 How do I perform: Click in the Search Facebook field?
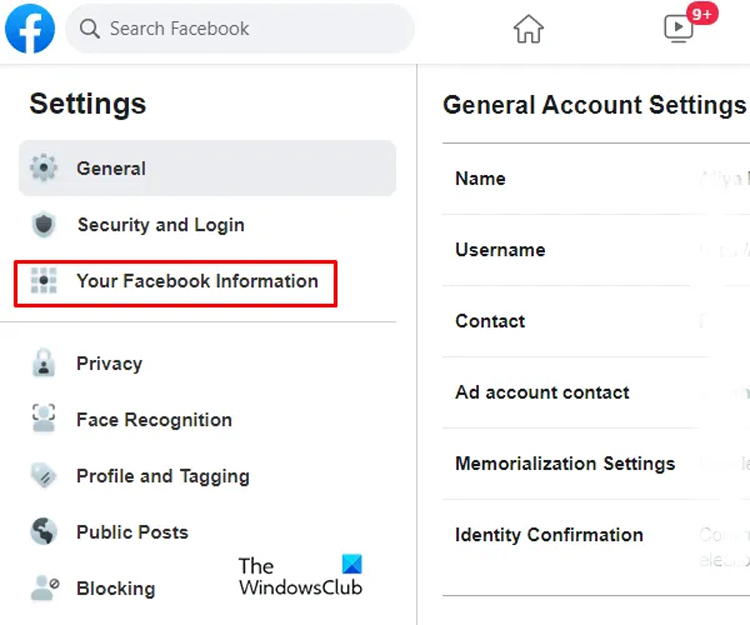point(240,29)
